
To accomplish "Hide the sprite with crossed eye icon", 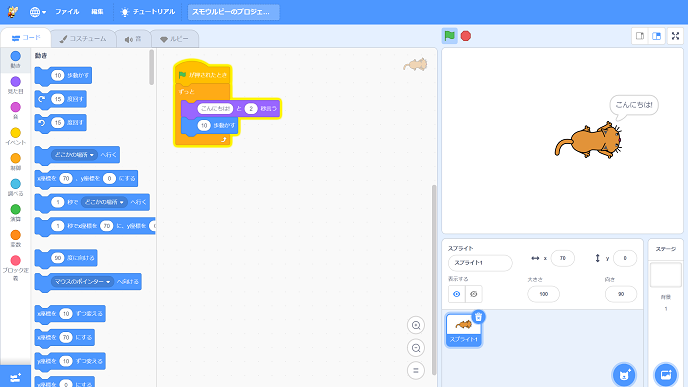I will click(473, 294).
